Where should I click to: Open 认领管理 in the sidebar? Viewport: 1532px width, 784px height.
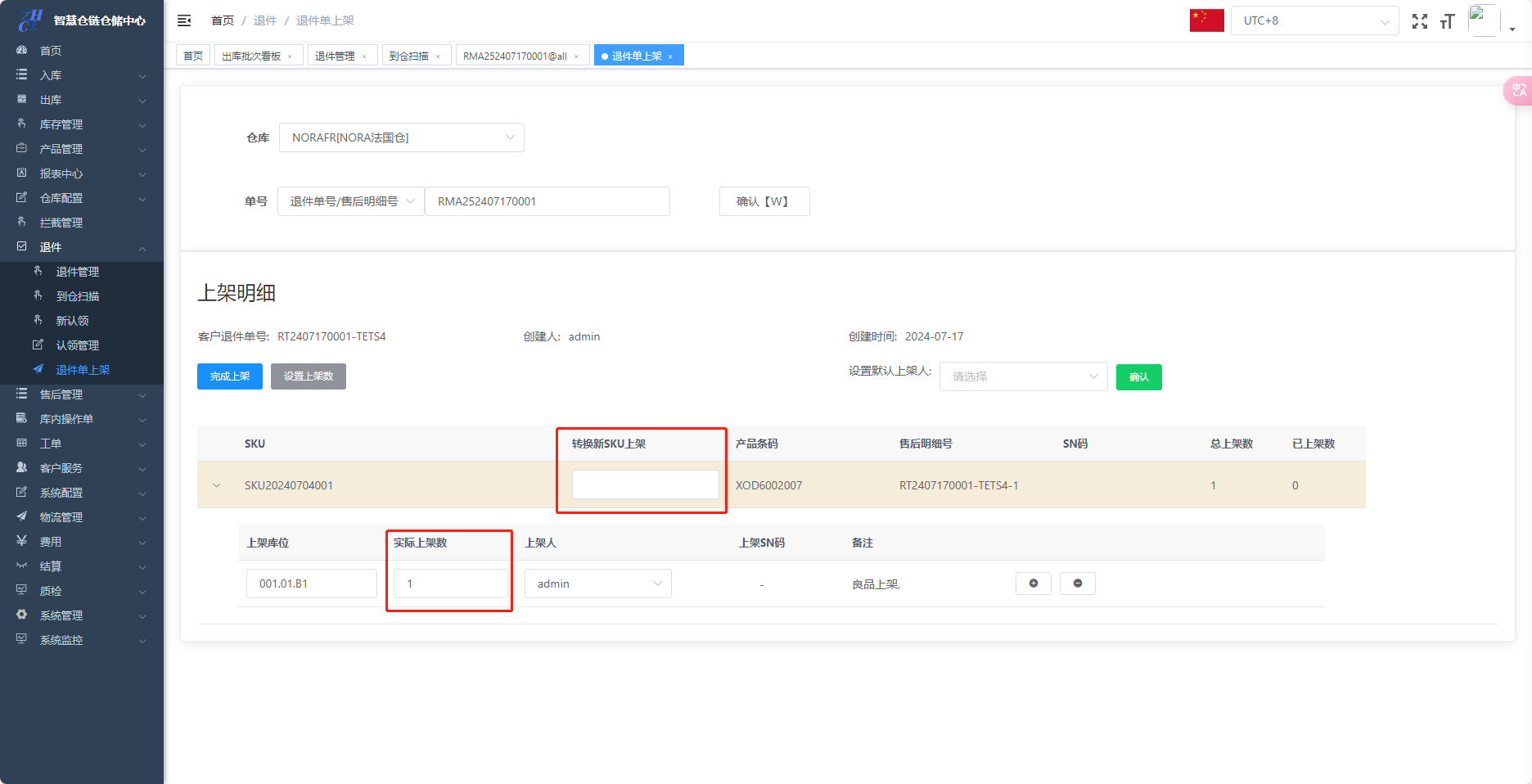click(x=77, y=345)
